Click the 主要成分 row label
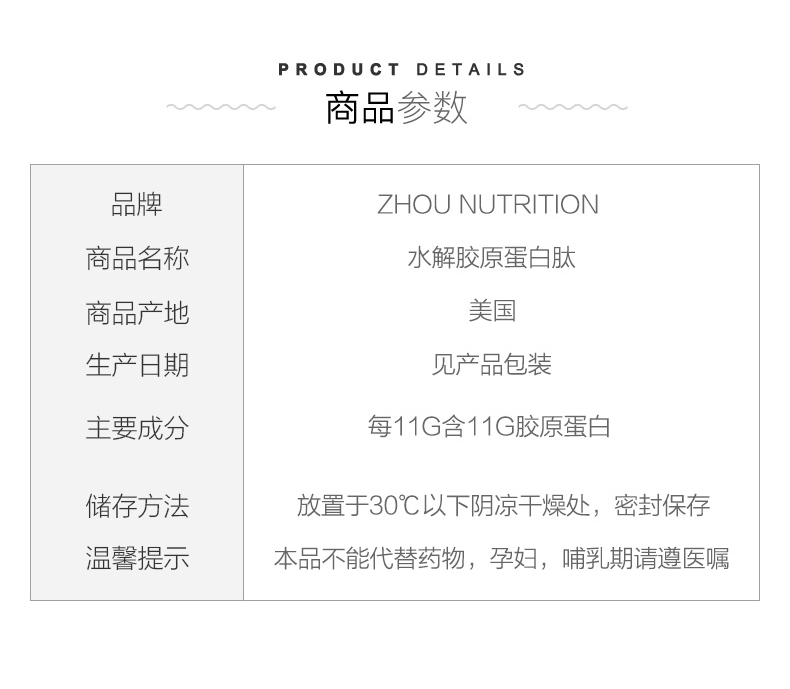The image size is (790, 689). click(x=137, y=428)
